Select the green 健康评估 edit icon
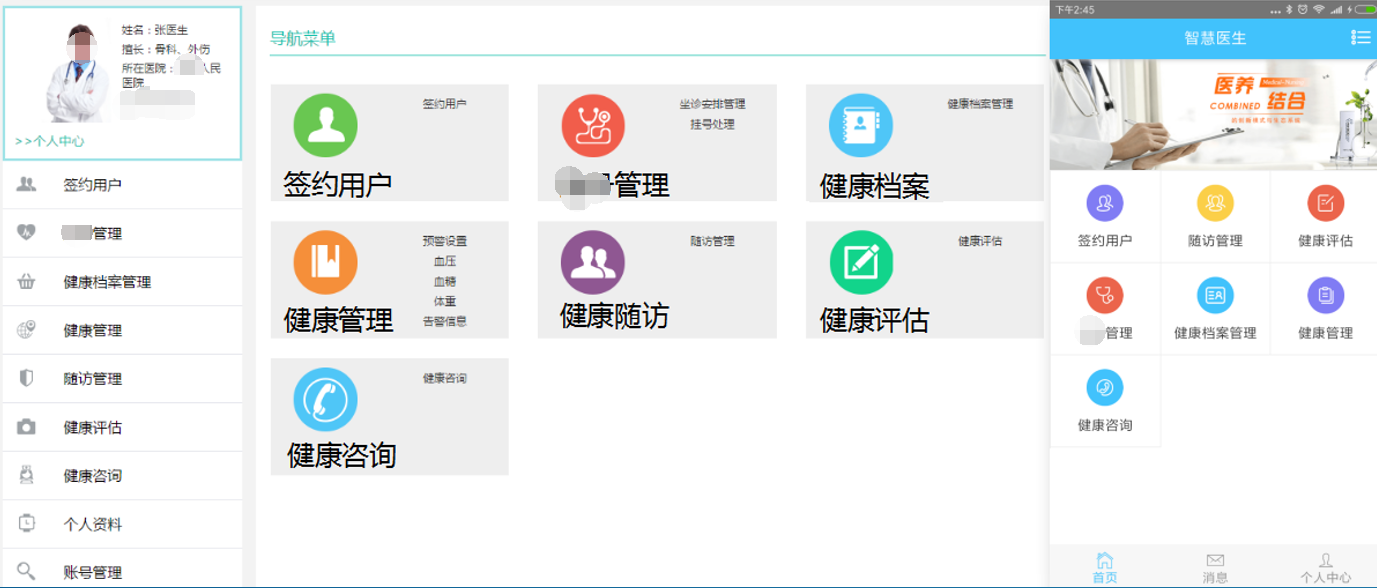This screenshot has width=1377, height=588. coord(861,262)
